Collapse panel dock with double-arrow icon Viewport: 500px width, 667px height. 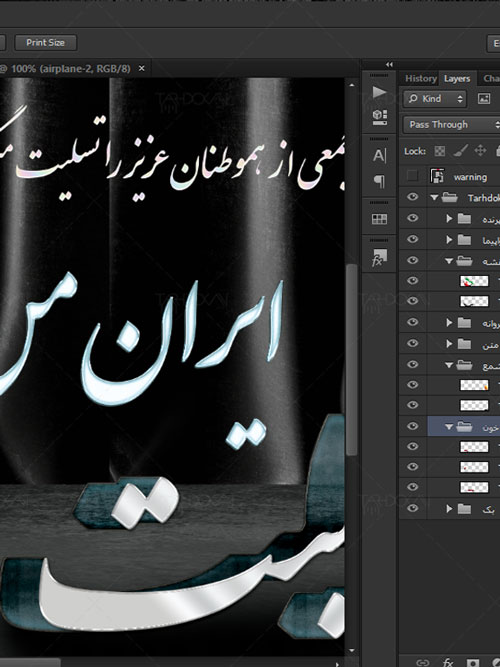click(x=389, y=64)
